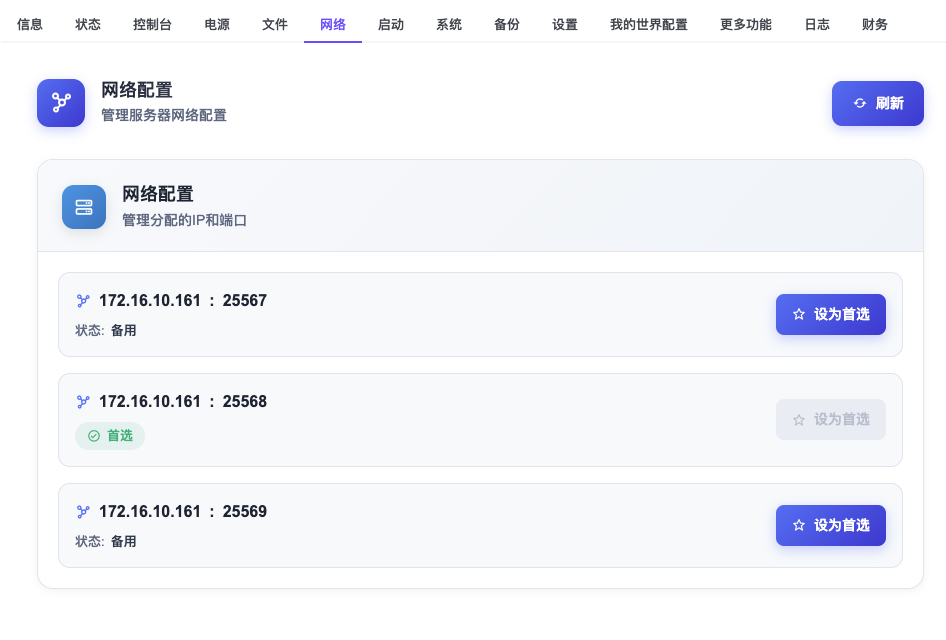Image resolution: width=946 pixels, height=640 pixels.
Task: Switch to the 信息 tab
Action: coord(30,24)
